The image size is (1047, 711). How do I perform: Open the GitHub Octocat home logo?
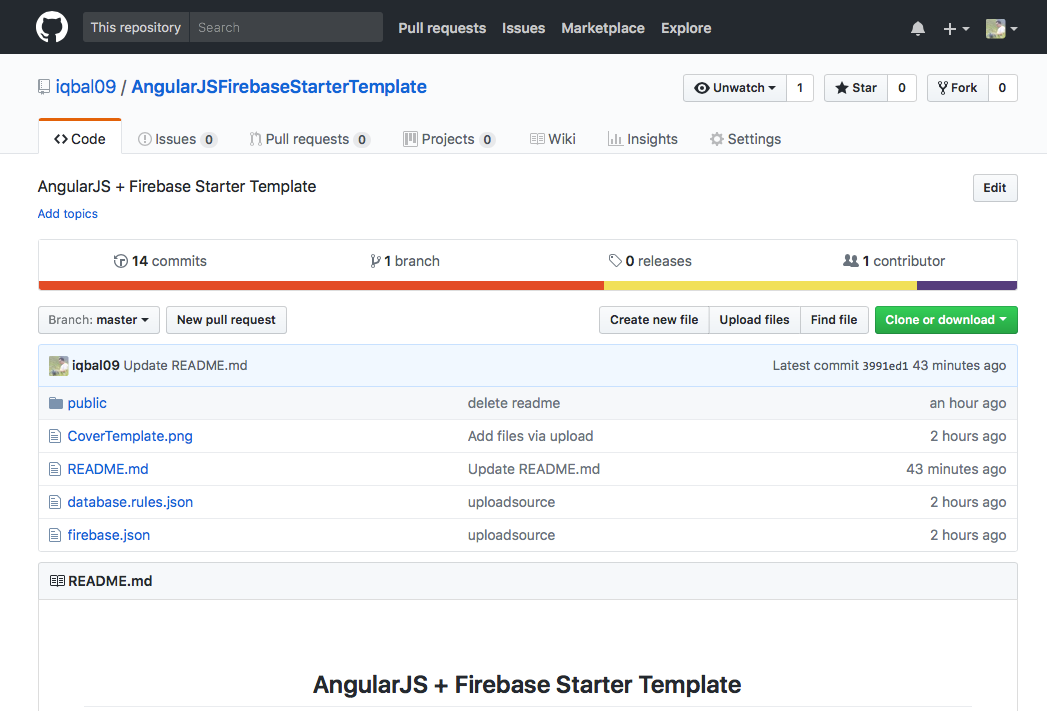(52, 27)
